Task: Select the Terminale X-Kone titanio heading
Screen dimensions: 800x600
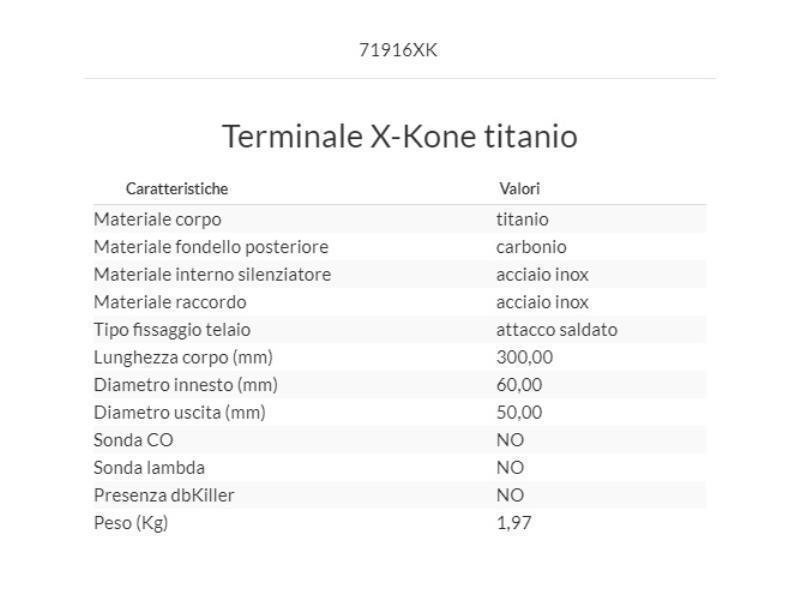Action: point(399,136)
